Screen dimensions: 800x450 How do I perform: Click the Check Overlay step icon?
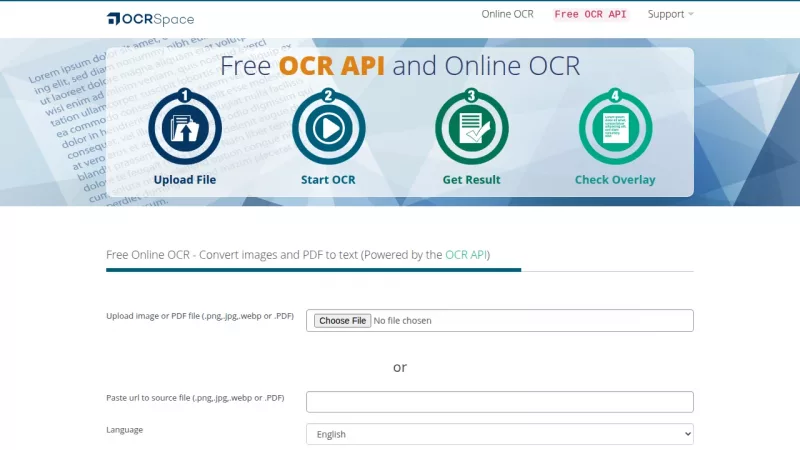pos(615,126)
